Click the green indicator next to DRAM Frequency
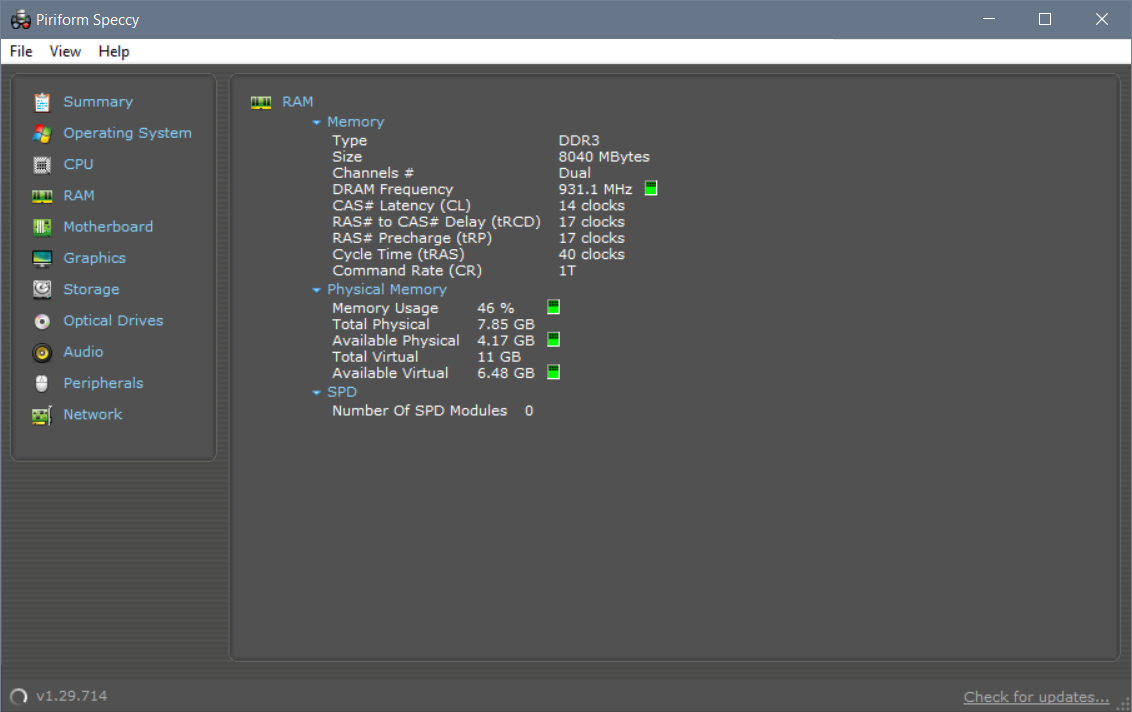The image size is (1132, 712). (x=650, y=188)
